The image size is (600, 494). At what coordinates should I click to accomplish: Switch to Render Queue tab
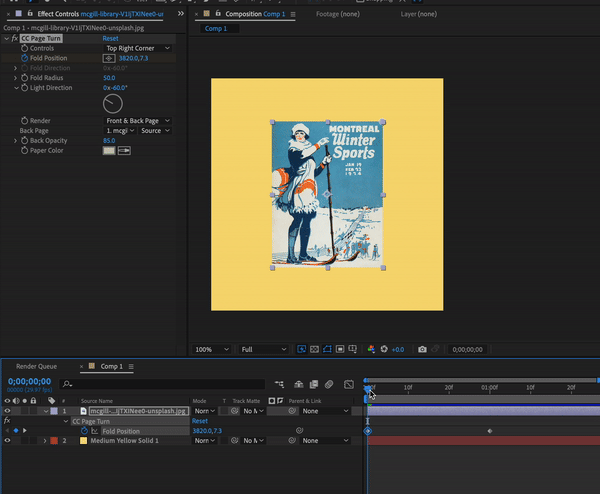[36, 366]
